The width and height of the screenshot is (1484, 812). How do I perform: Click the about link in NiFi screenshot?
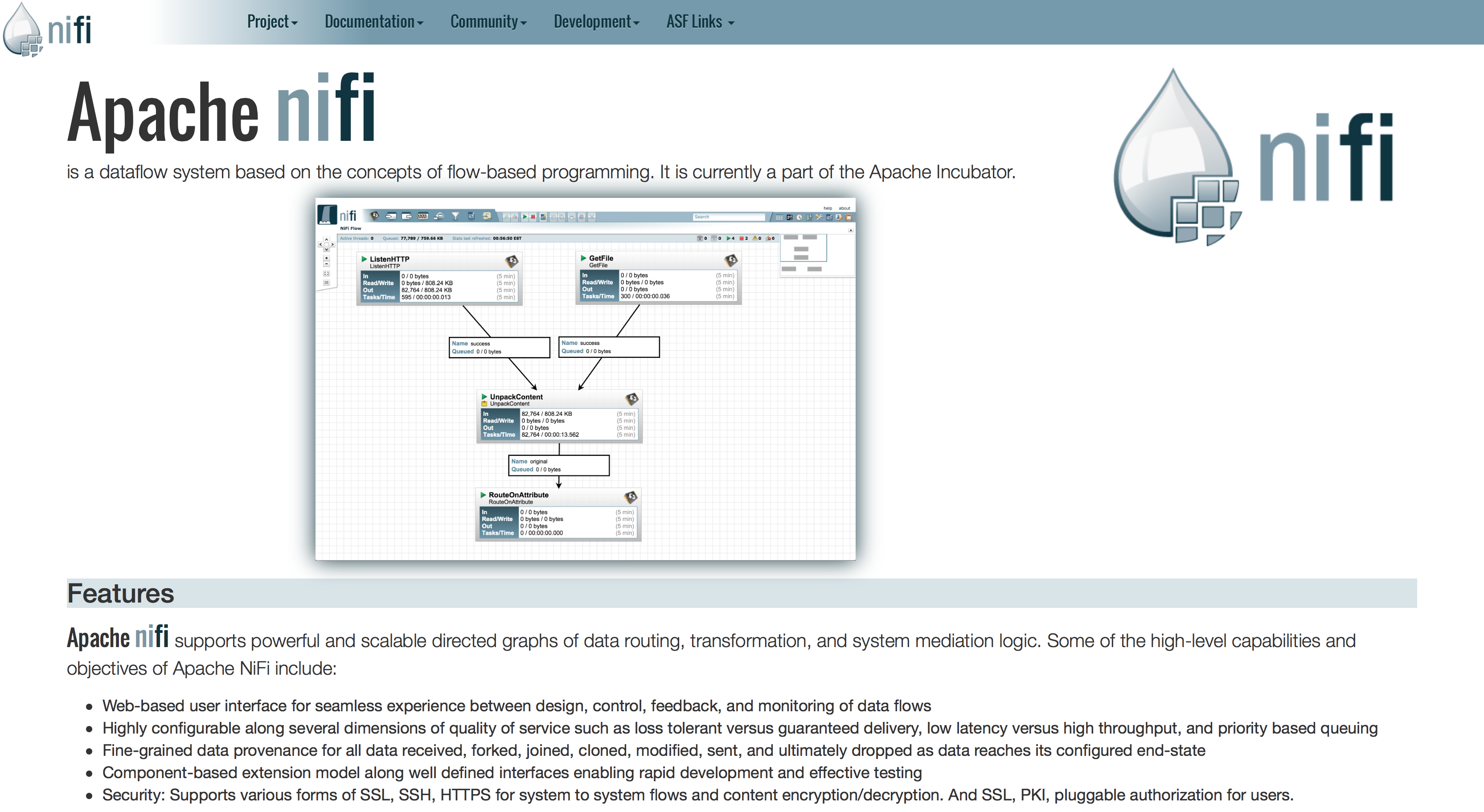pos(844,208)
